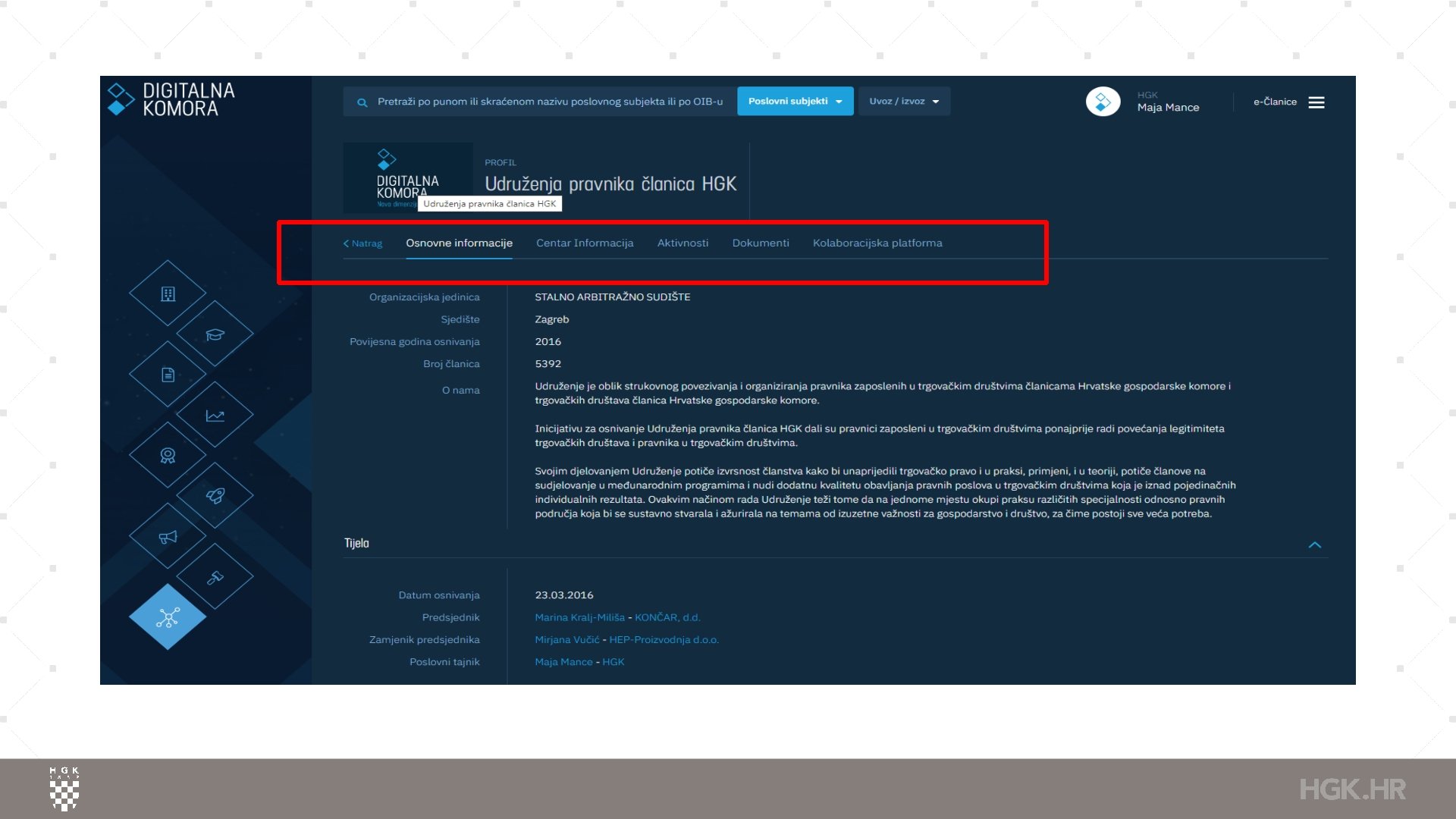This screenshot has height=819, width=1456.
Task: Open the megaphone diamond icon
Action: pos(168,536)
